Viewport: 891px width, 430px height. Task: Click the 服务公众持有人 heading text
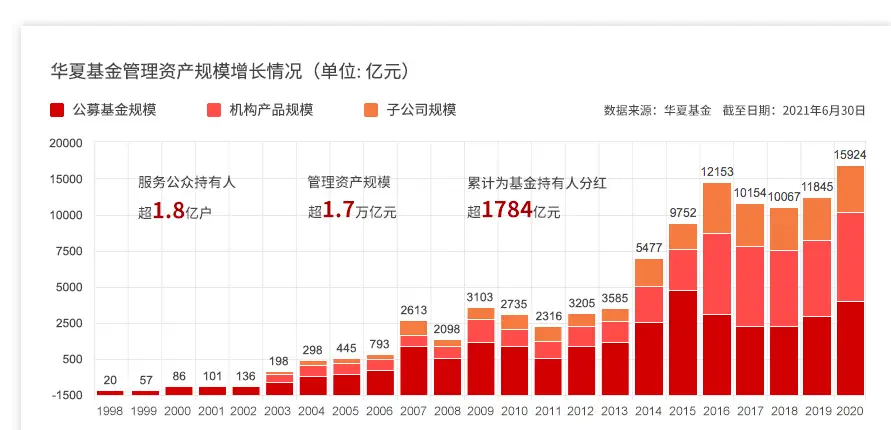pyautogui.click(x=186, y=182)
